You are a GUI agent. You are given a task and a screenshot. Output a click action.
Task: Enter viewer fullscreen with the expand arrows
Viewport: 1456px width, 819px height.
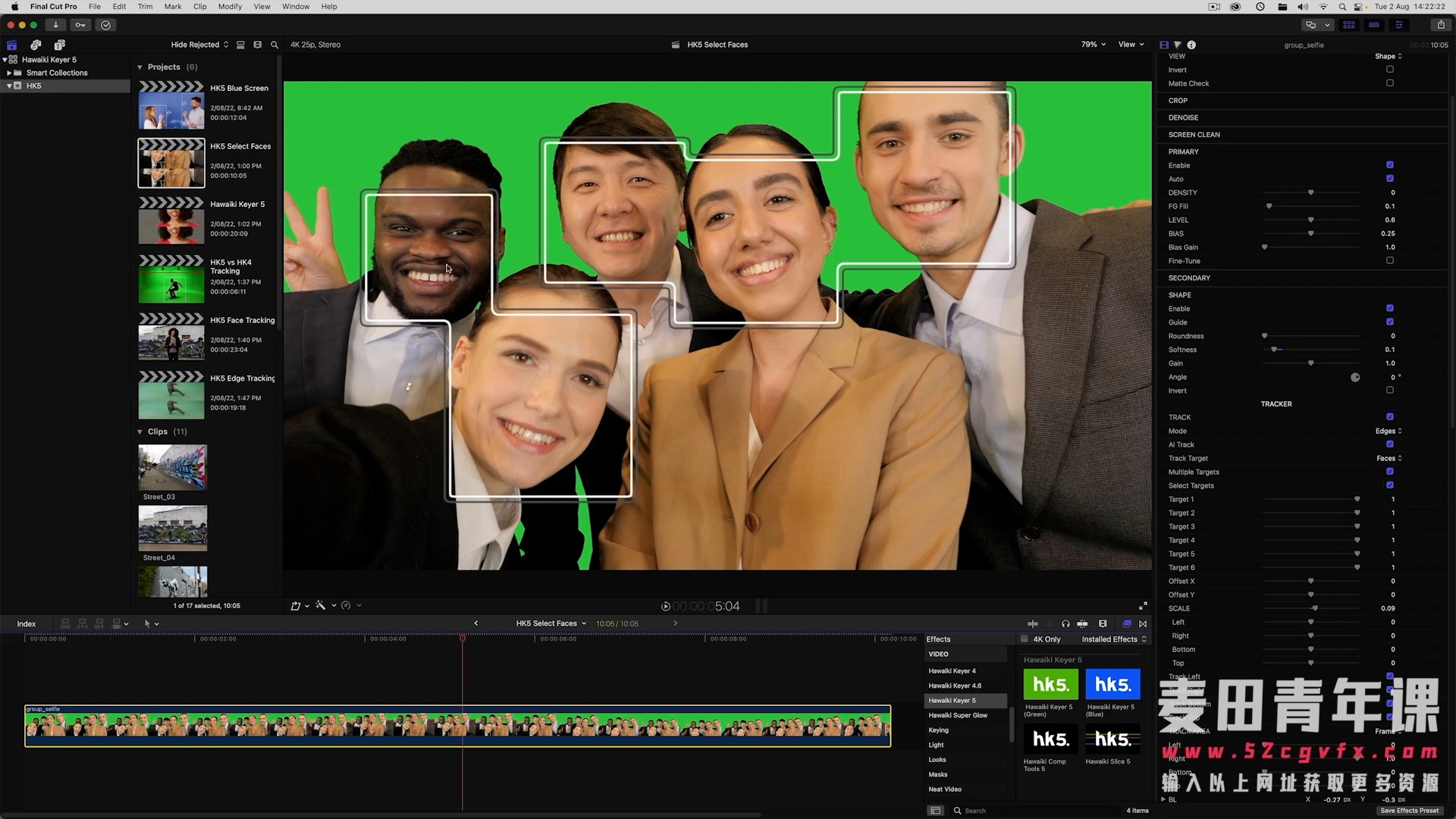pyautogui.click(x=1143, y=606)
